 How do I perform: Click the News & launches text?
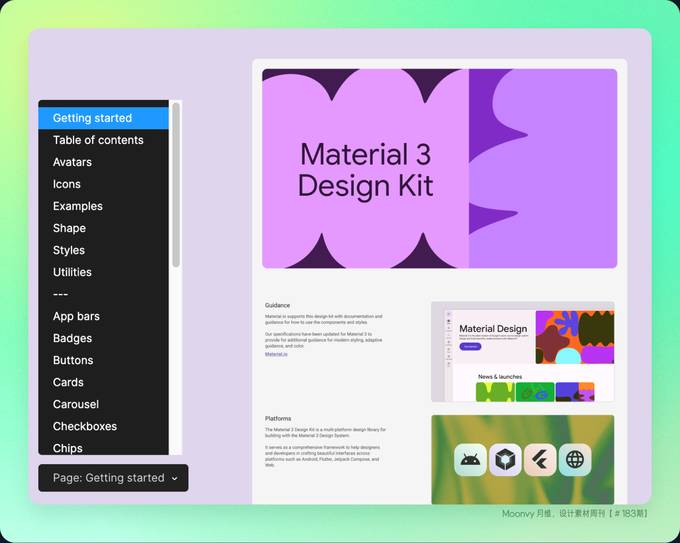pos(500,376)
